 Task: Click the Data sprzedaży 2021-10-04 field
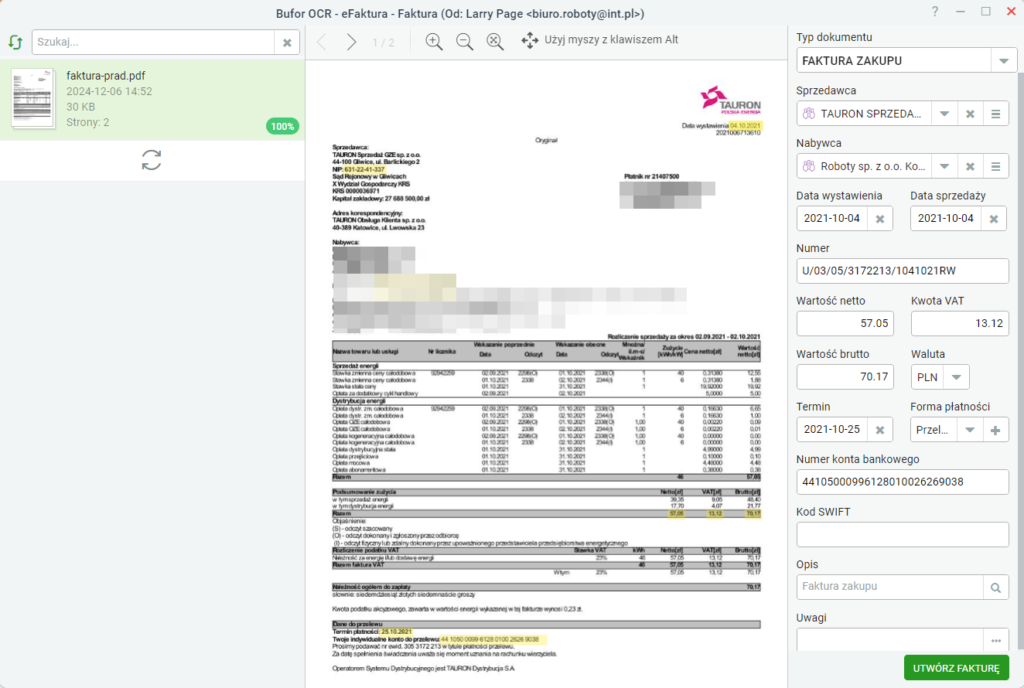tap(946, 219)
